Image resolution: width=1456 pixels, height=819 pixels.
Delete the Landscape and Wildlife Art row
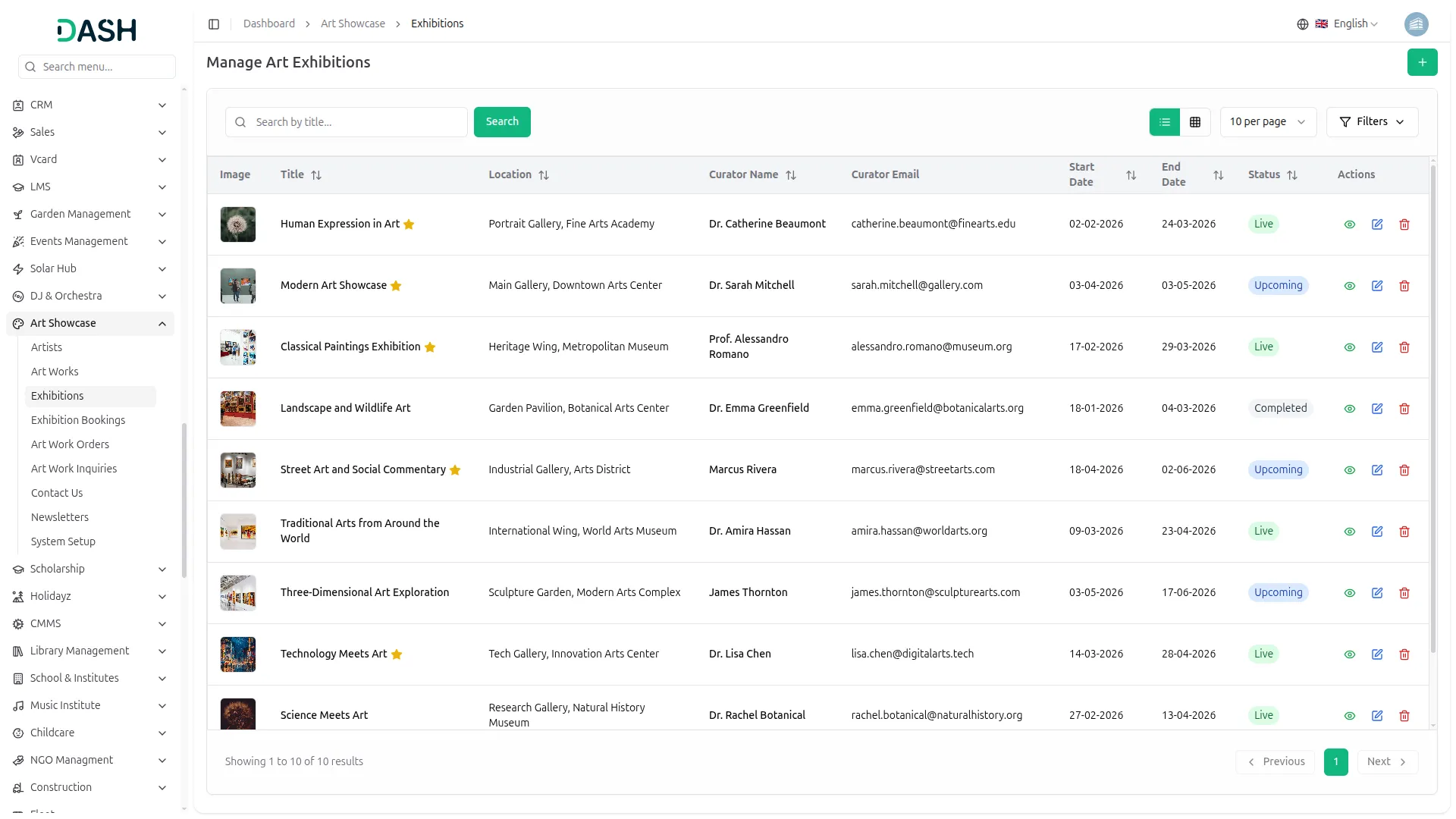pyautogui.click(x=1404, y=409)
